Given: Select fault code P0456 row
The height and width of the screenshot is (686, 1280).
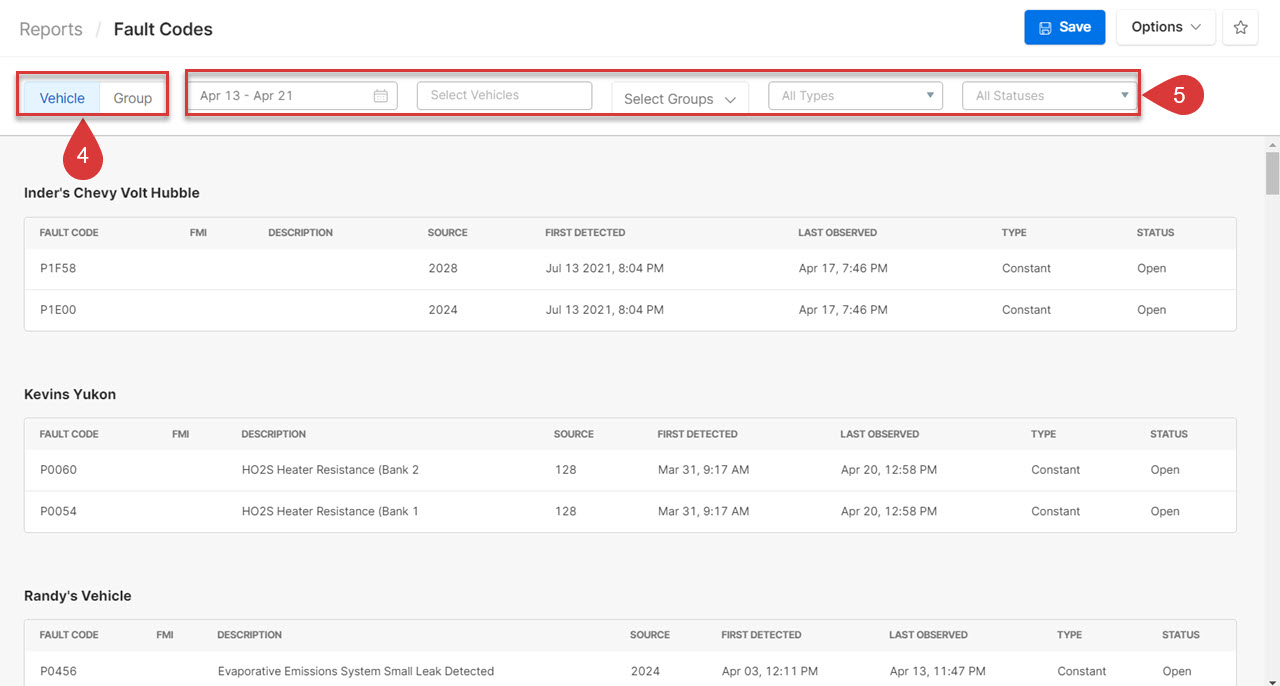Looking at the screenshot, I should coord(58,671).
